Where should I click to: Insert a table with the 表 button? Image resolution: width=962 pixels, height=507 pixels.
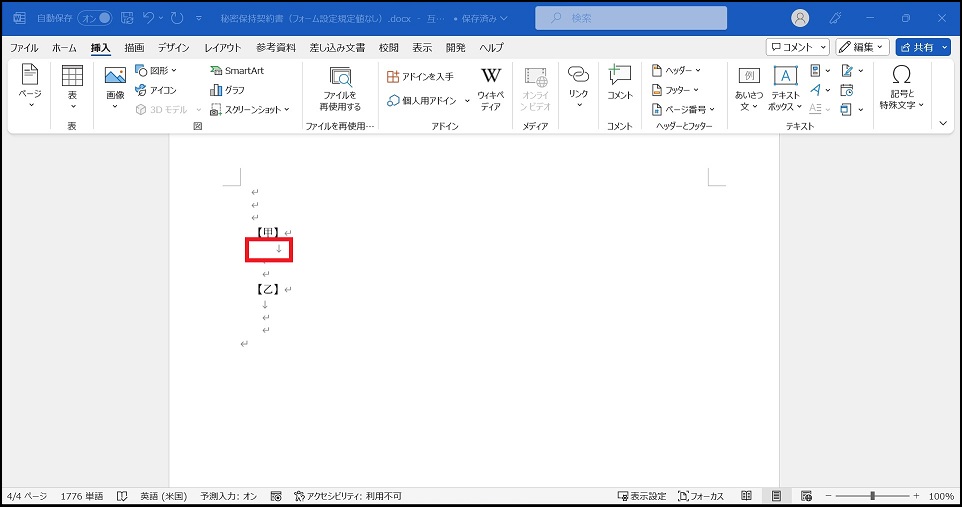coord(72,87)
